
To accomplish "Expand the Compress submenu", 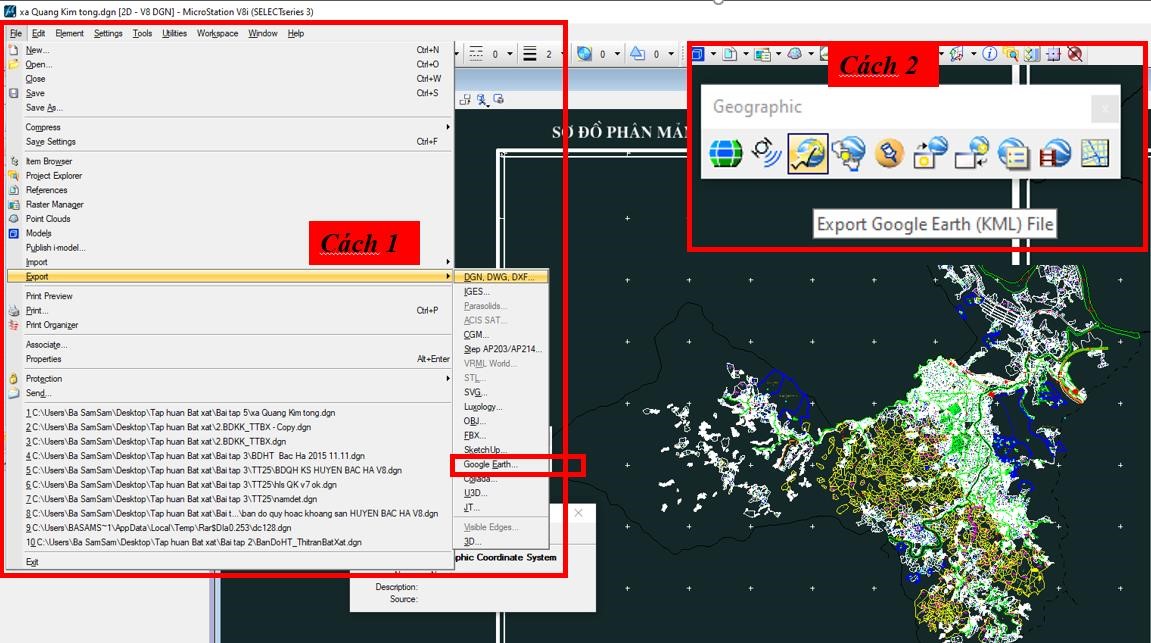I will point(43,127).
